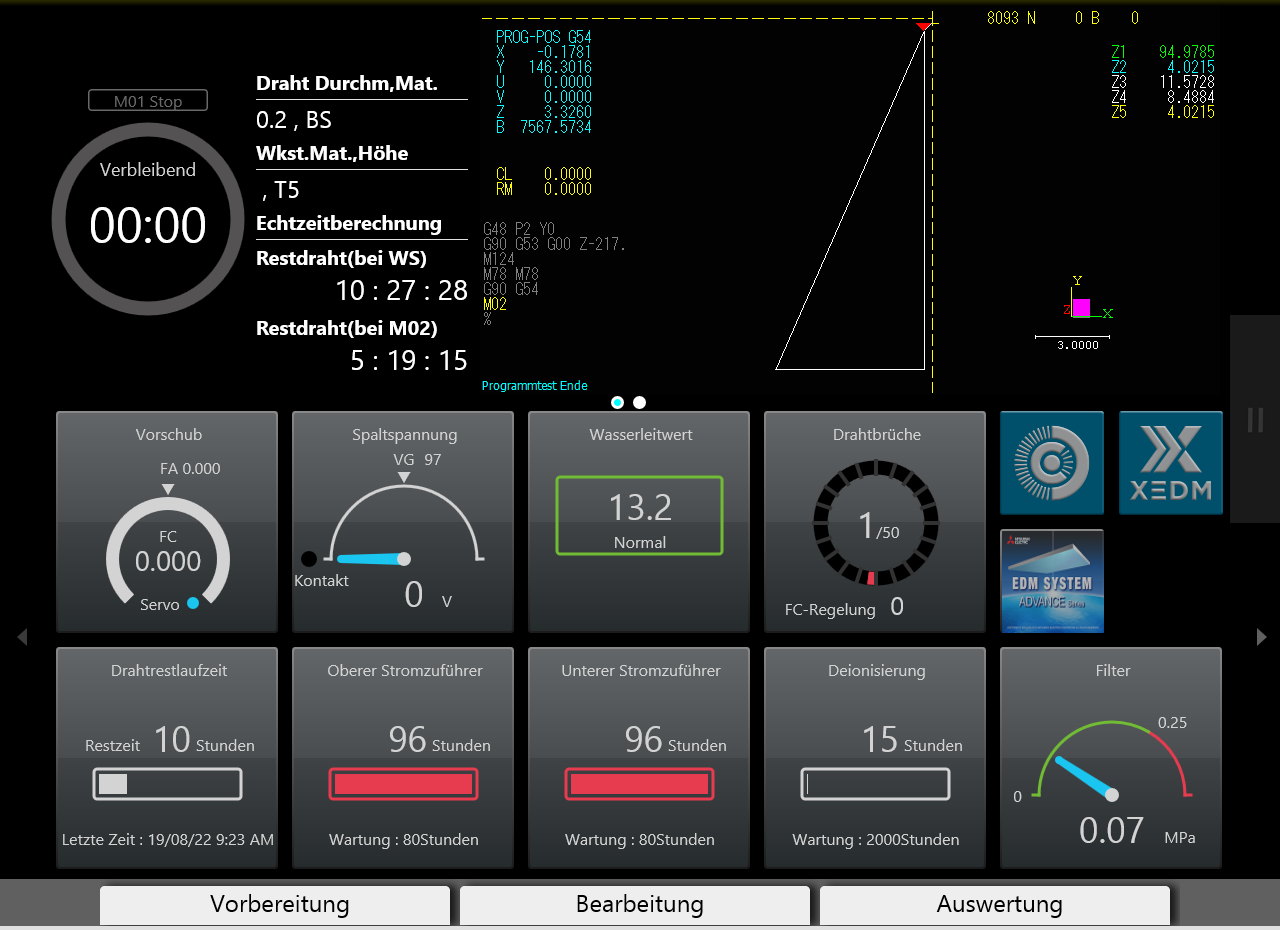The image size is (1280, 930).
Task: Open the EDM System Advance manual thumbnail
Action: point(1052,581)
